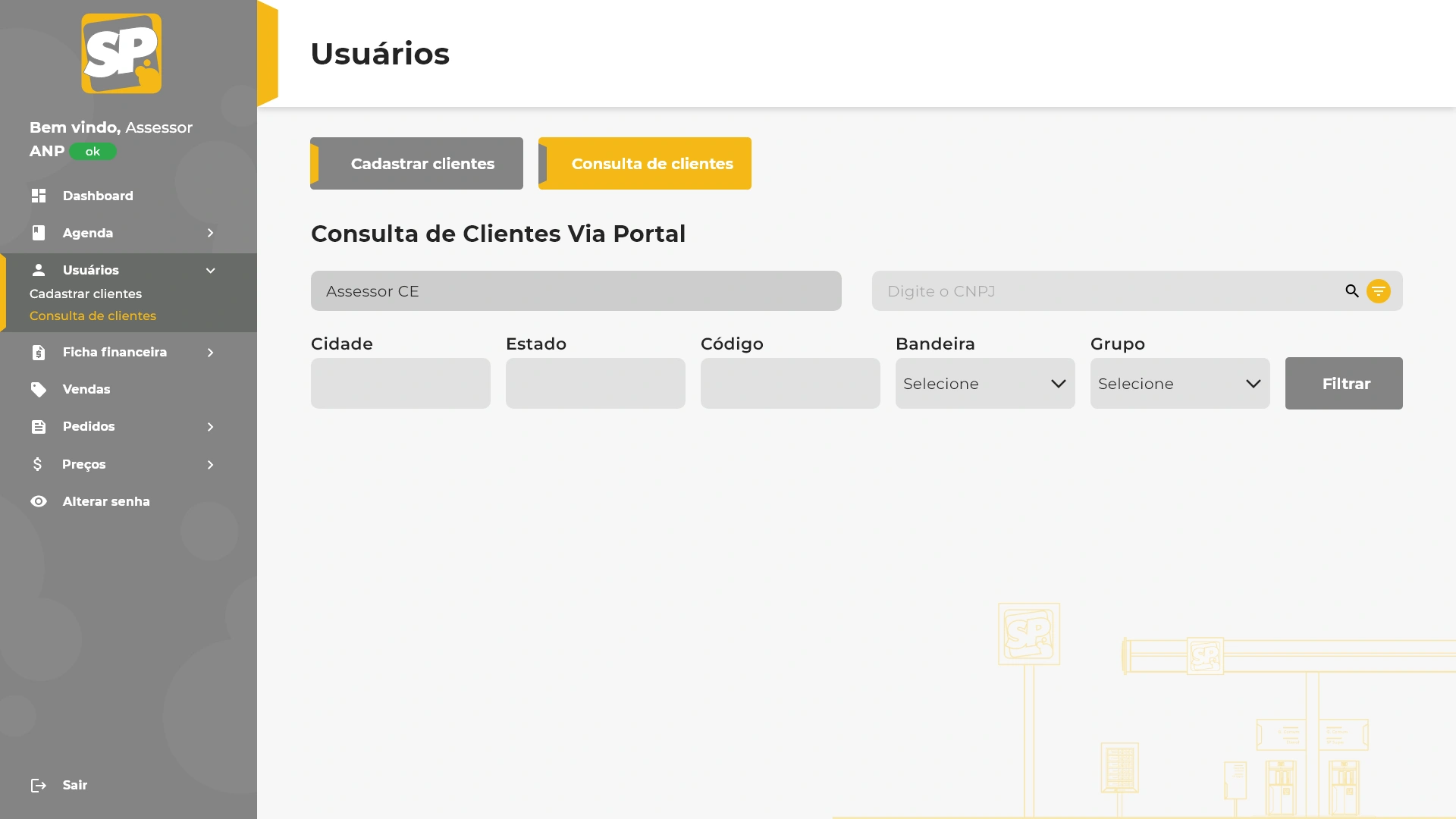The height and width of the screenshot is (819, 1456).
Task: Expand the Pedidos menu chevron
Action: coord(211,427)
